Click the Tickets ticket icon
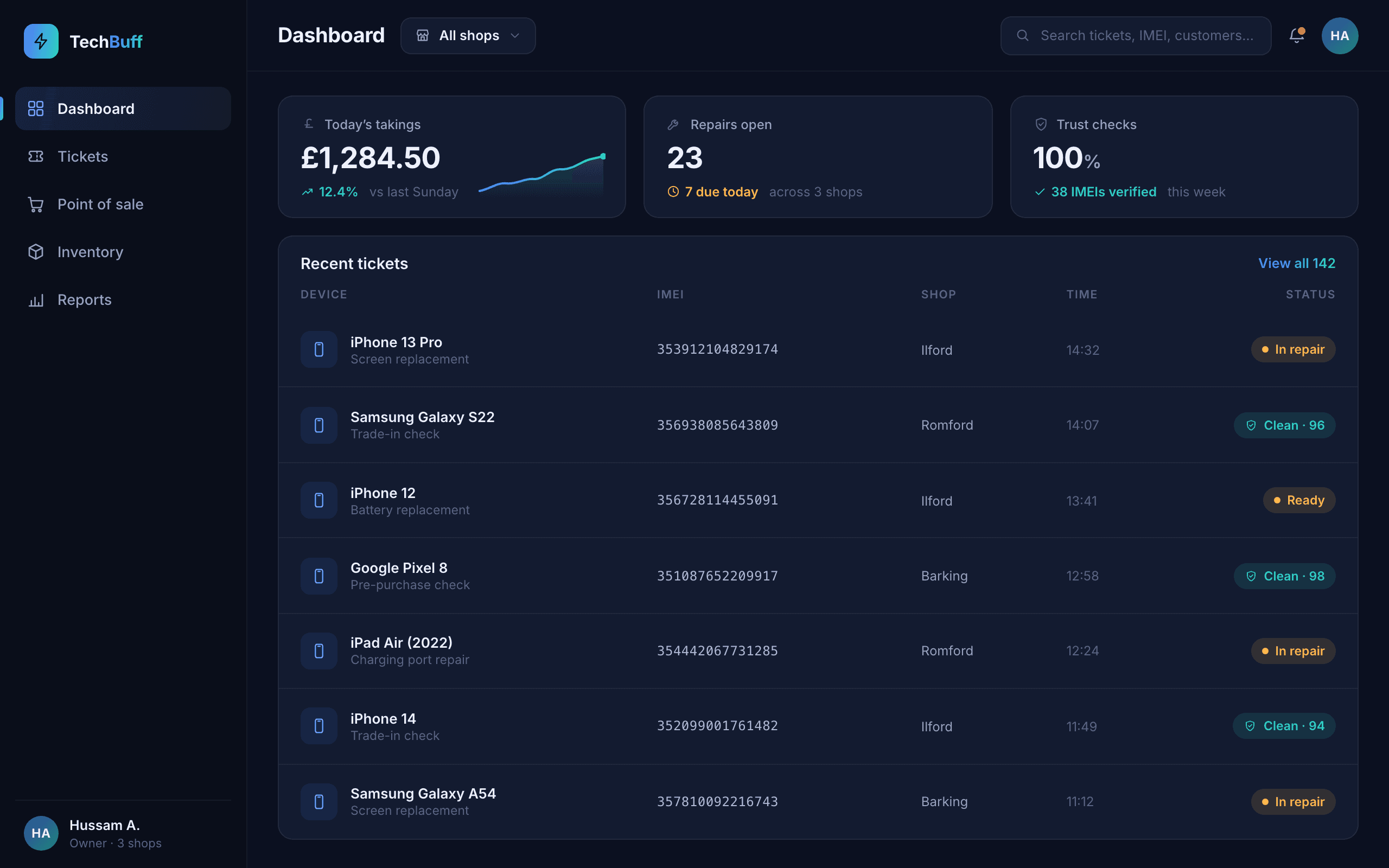Viewport: 1389px width, 868px height. pyautogui.click(x=36, y=156)
